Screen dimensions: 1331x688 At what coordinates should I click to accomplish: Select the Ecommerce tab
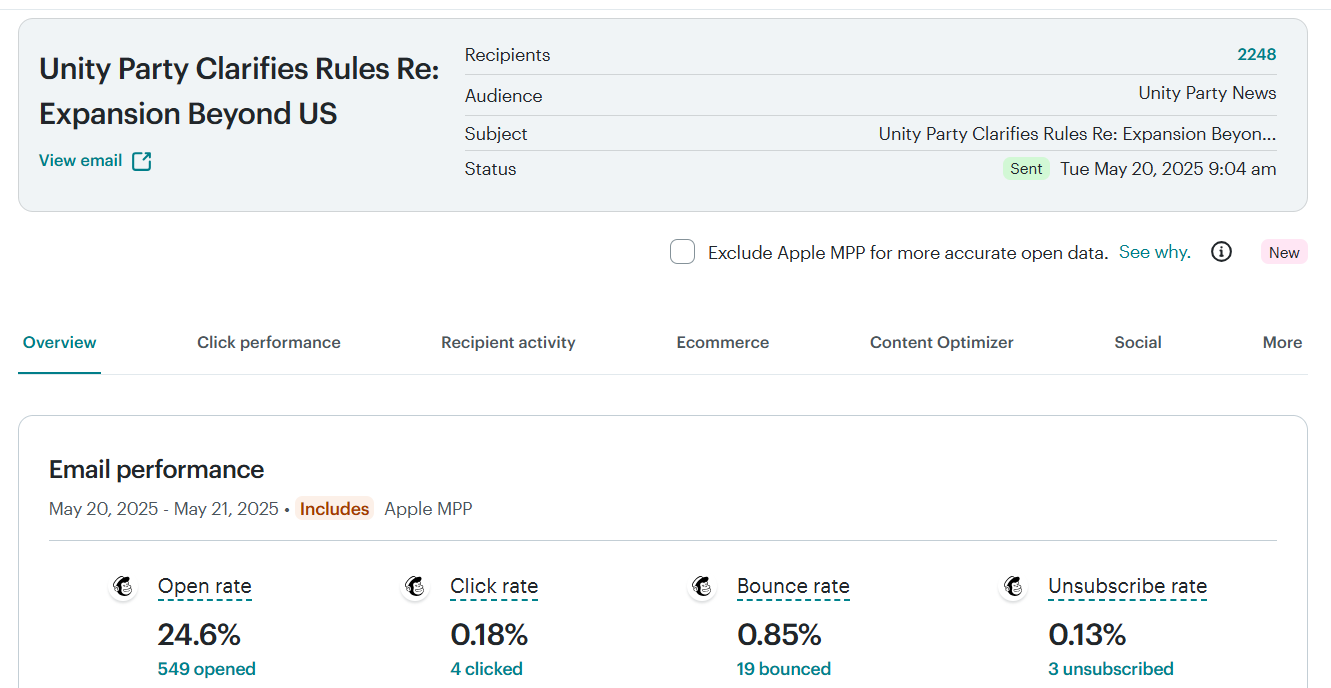coord(723,343)
